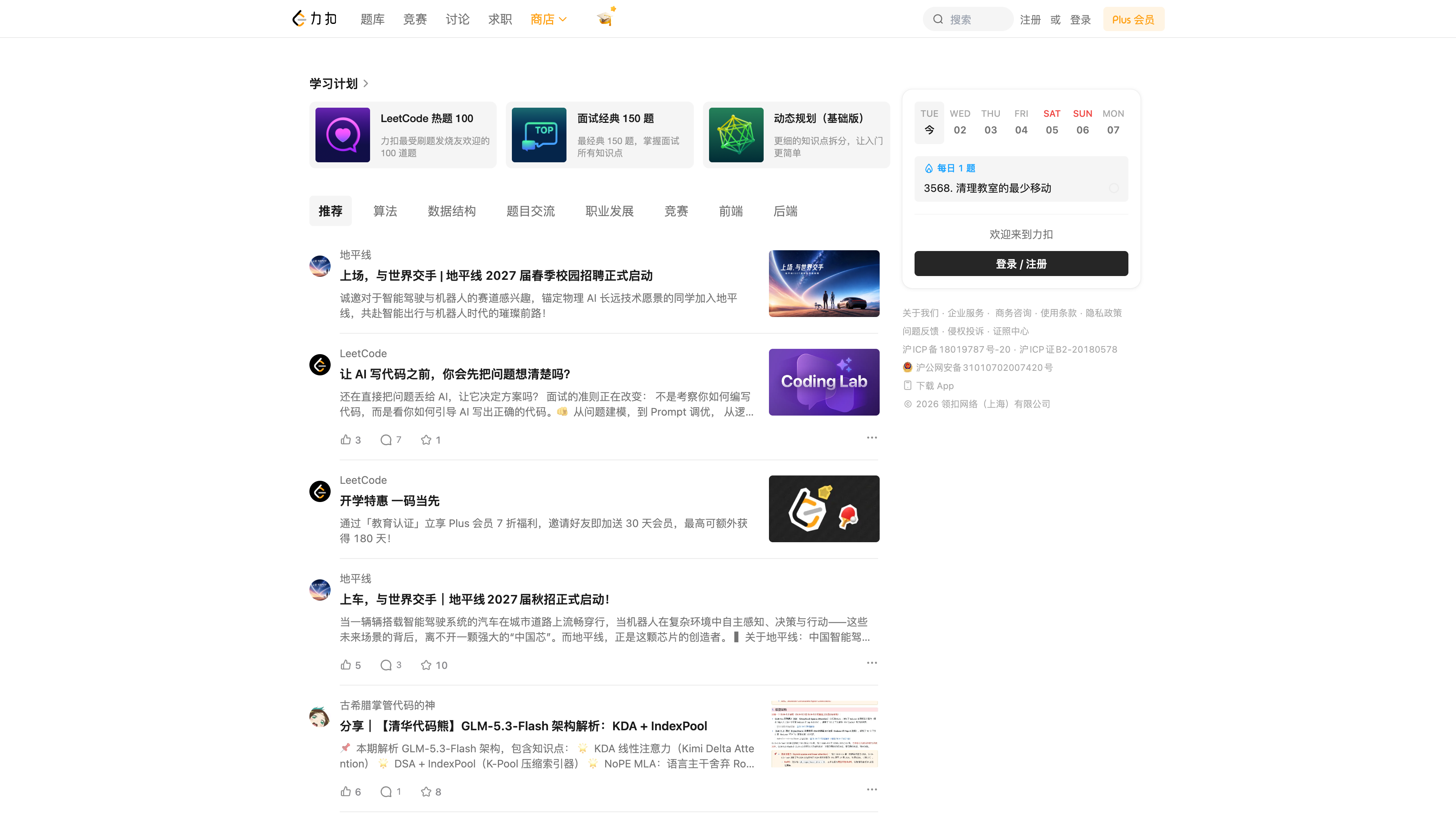Image resolution: width=1456 pixels, height=819 pixels.
Task: Open the 上场,与世界交手 post thumbnail
Action: 824,284
